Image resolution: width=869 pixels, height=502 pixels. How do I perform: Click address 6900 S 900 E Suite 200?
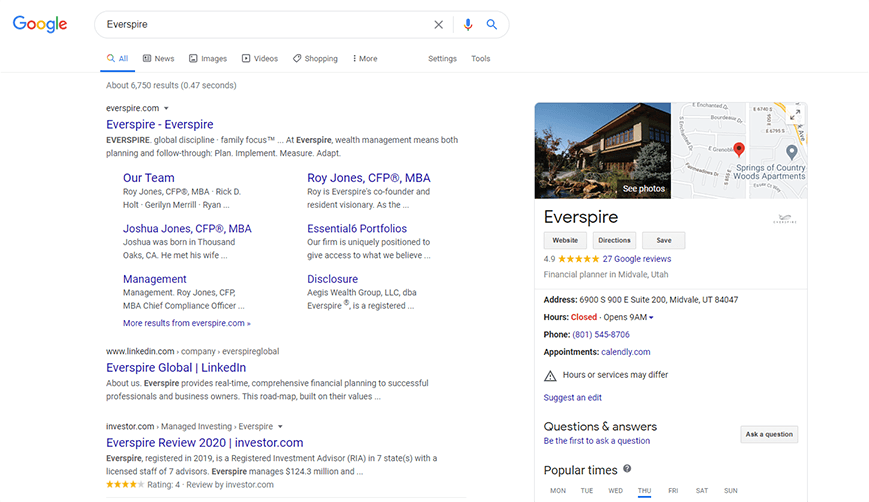(x=658, y=300)
